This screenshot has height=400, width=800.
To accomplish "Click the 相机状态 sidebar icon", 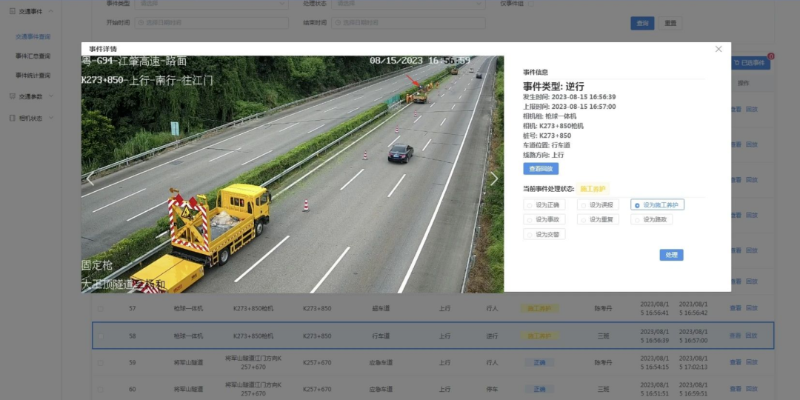I will [x=12, y=118].
